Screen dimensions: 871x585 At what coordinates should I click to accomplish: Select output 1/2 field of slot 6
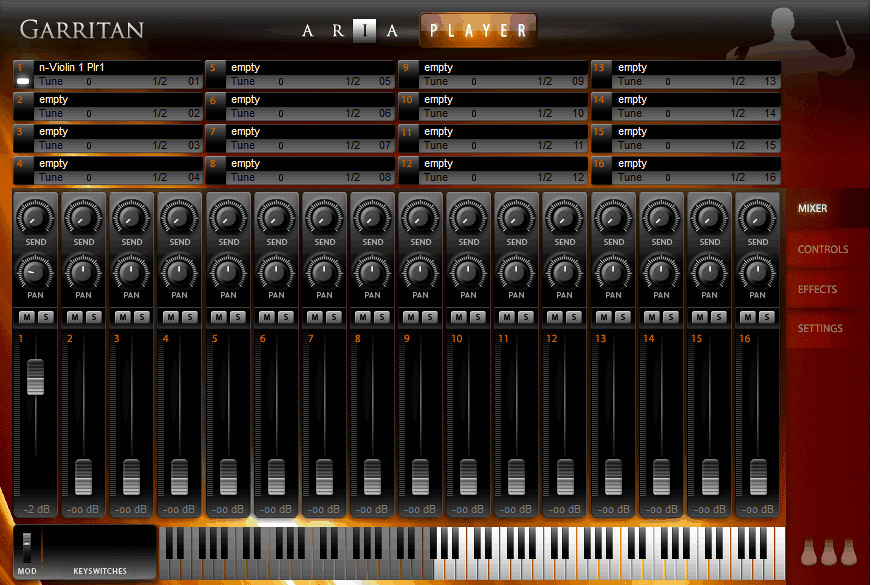(x=353, y=113)
